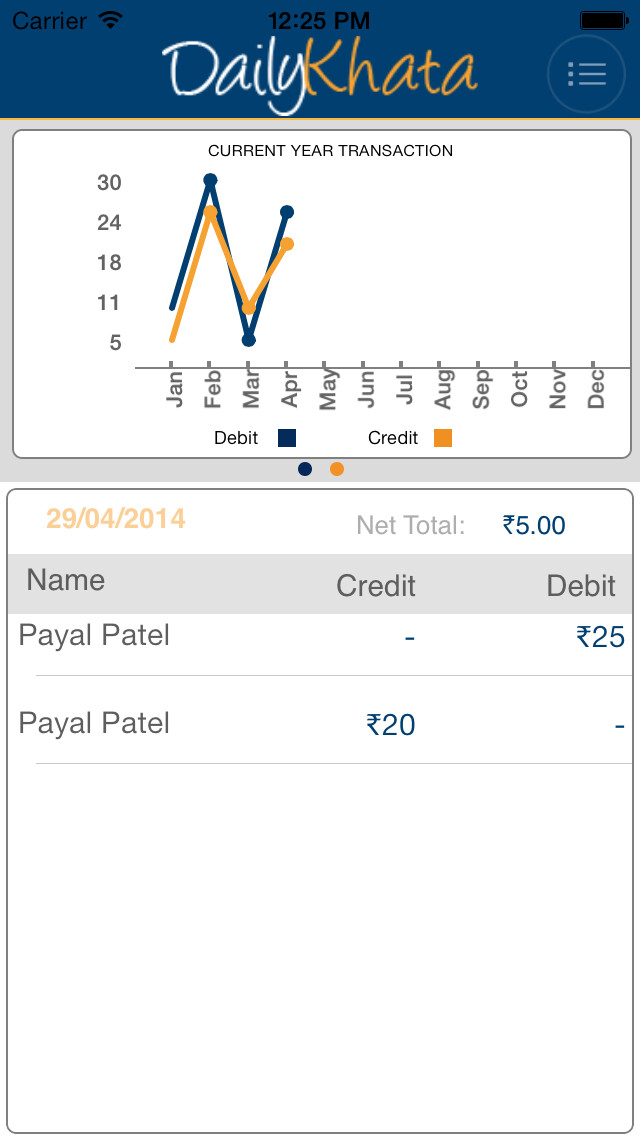This screenshot has width=640, height=1136.
Task: Click the Credit legend color square
Action: pyautogui.click(x=443, y=438)
